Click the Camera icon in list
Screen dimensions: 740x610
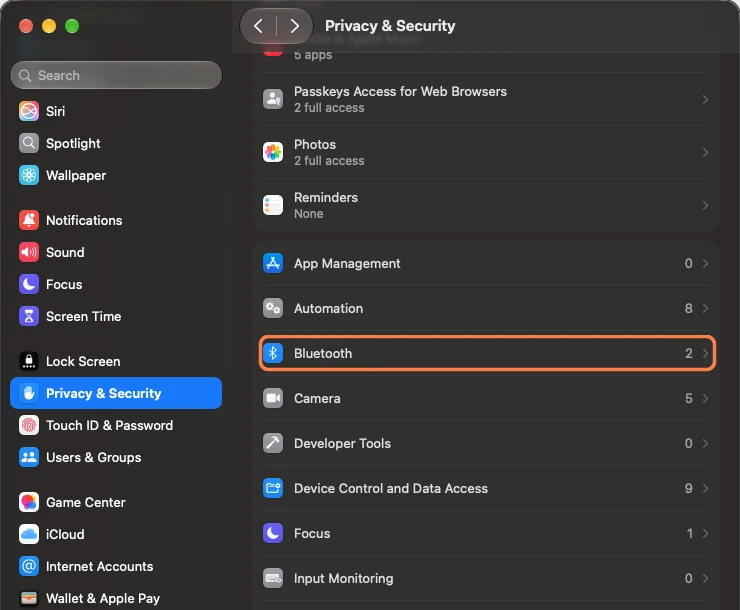pos(273,399)
